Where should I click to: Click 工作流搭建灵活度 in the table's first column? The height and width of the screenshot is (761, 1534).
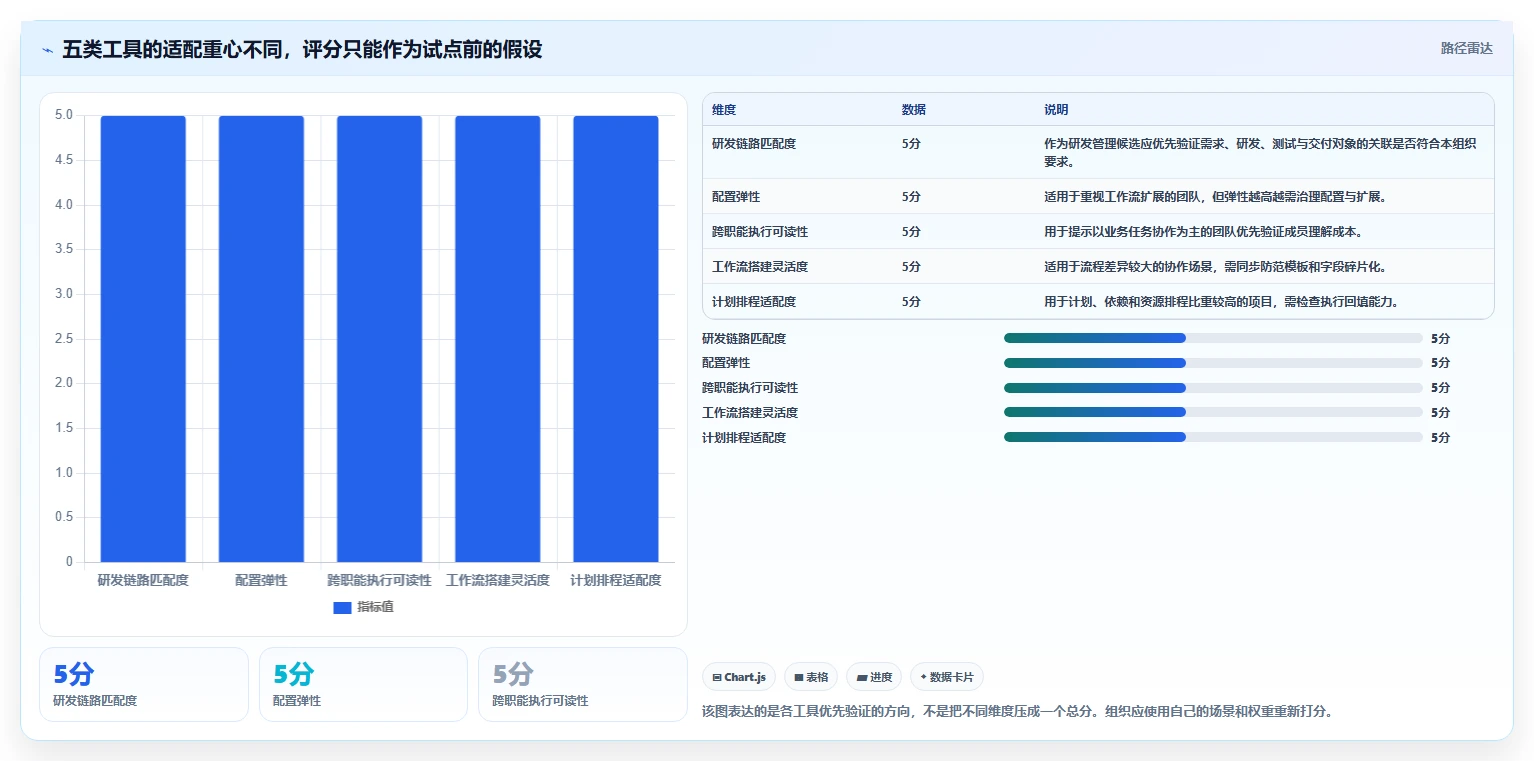(760, 267)
